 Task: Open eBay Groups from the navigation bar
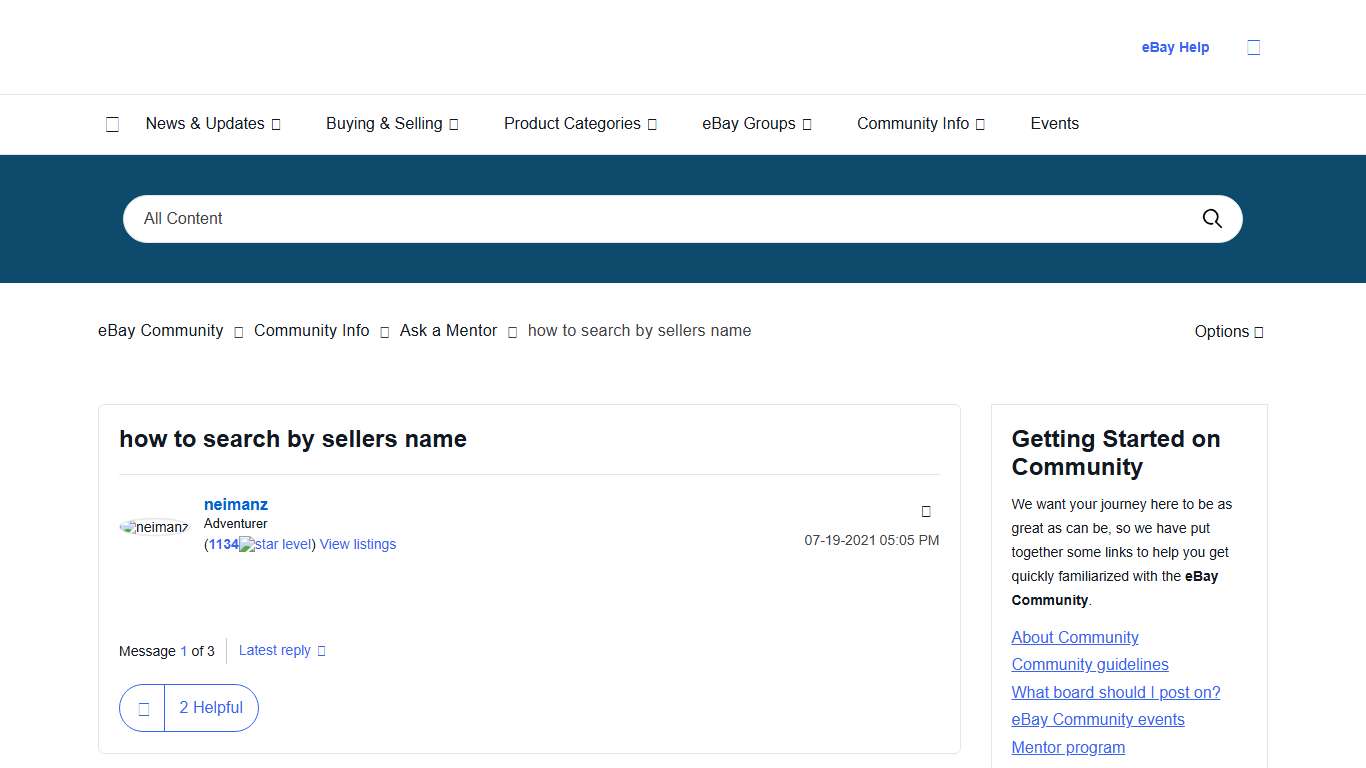pyautogui.click(x=749, y=123)
